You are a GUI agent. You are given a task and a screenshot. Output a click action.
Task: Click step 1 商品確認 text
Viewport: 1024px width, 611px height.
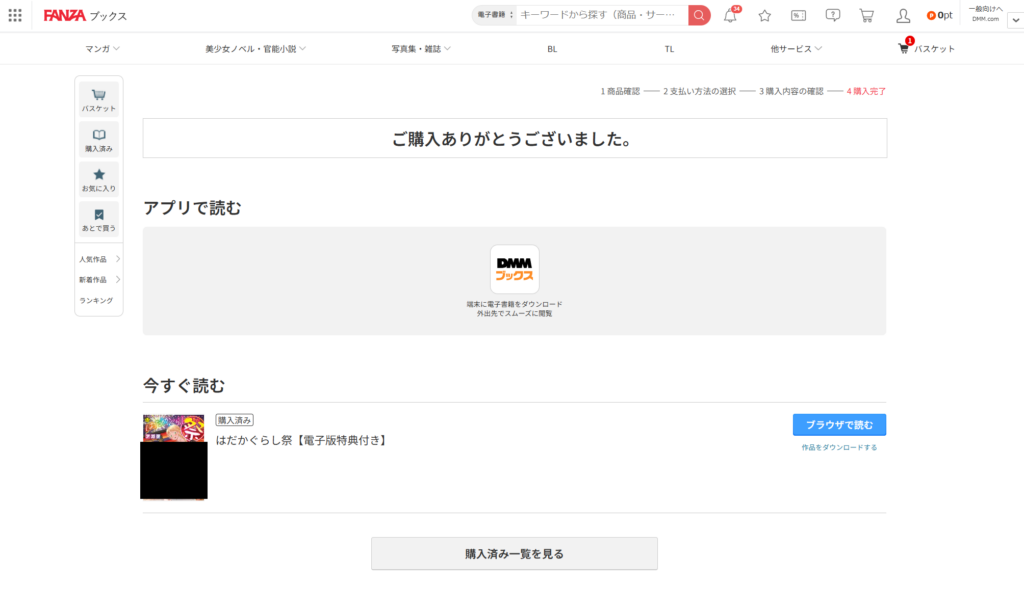pyautogui.click(x=620, y=91)
